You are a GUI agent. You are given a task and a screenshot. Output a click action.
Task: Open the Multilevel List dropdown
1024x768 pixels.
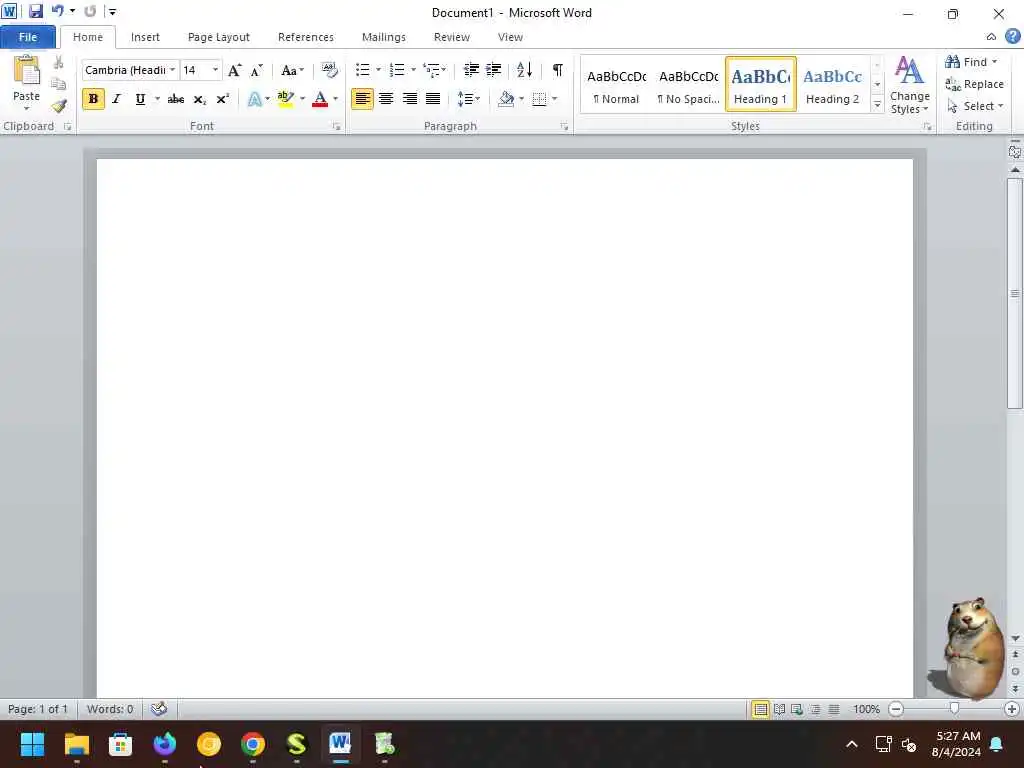point(443,70)
